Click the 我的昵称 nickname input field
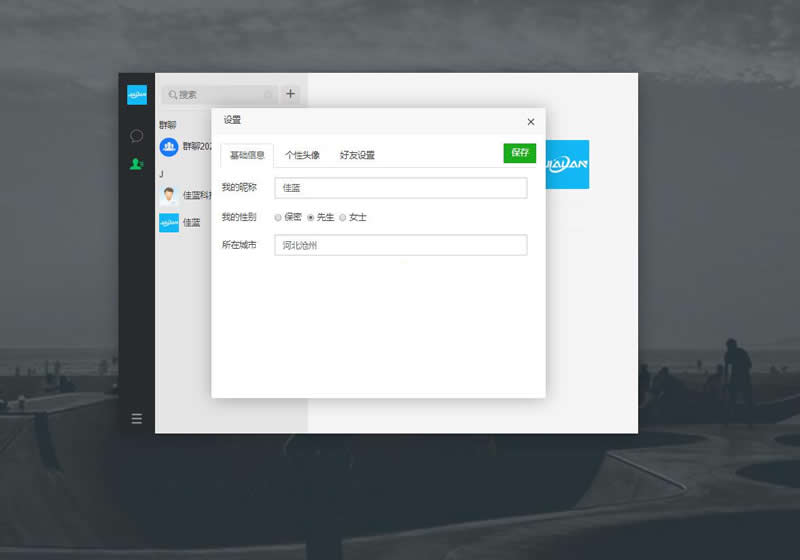Viewport: 800px width, 560px height. [x=400, y=188]
